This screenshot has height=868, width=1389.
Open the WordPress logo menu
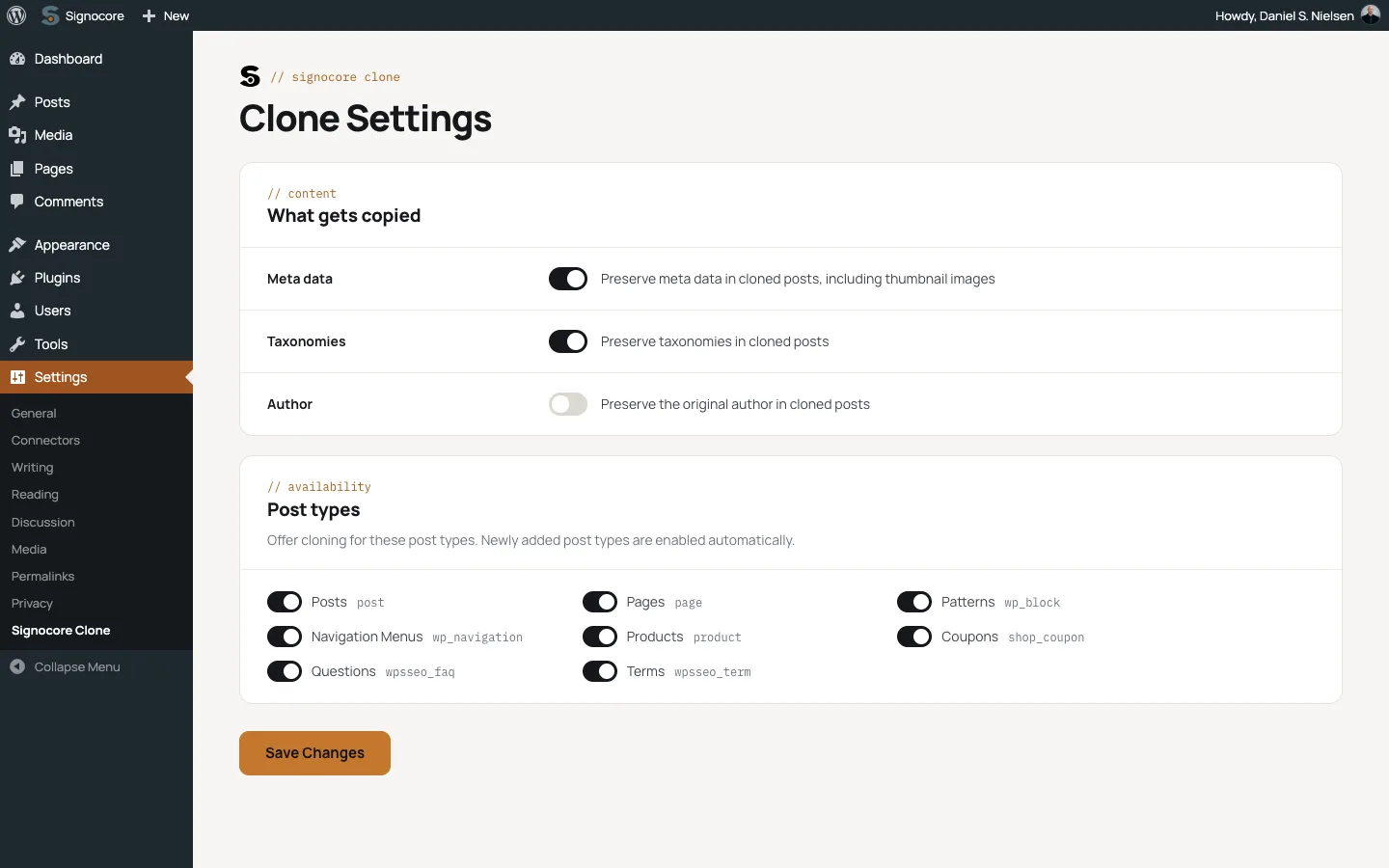point(16,15)
